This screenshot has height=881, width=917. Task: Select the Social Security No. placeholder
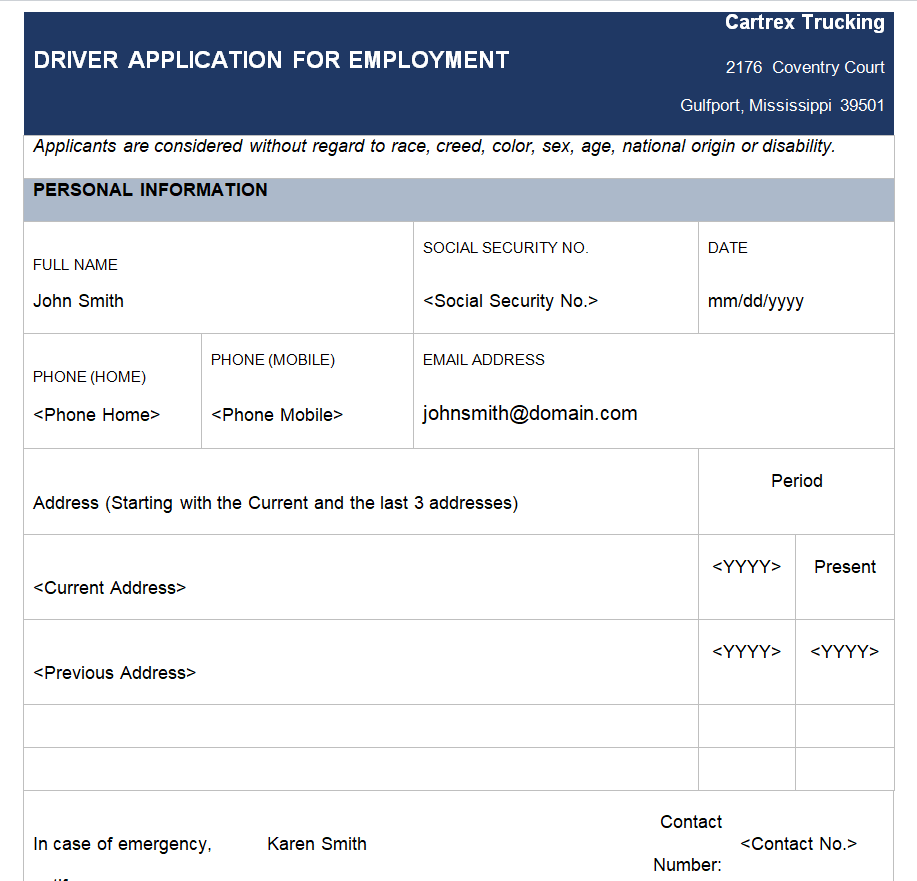pyautogui.click(x=510, y=301)
